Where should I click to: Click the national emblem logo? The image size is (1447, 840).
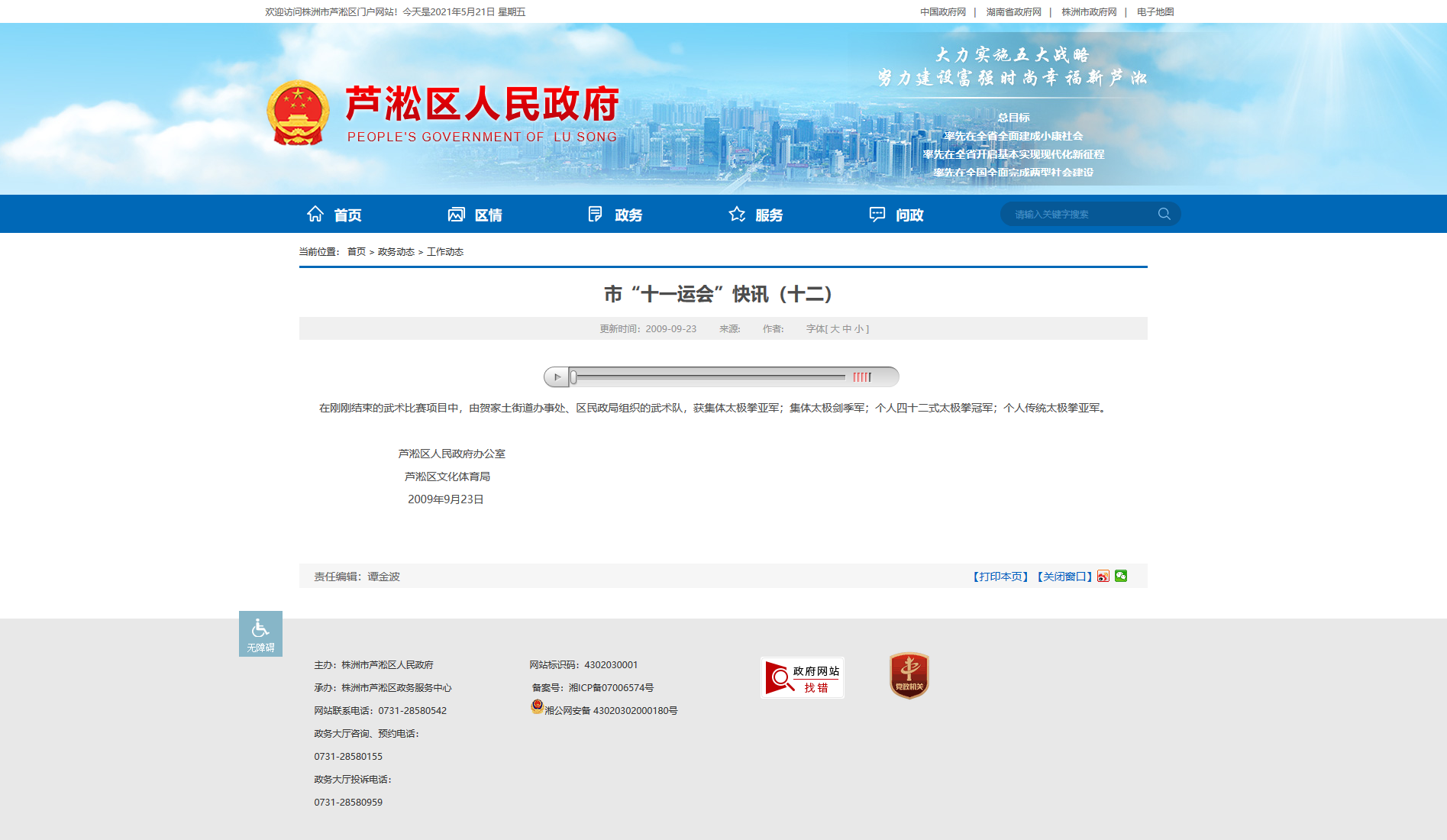[x=298, y=113]
